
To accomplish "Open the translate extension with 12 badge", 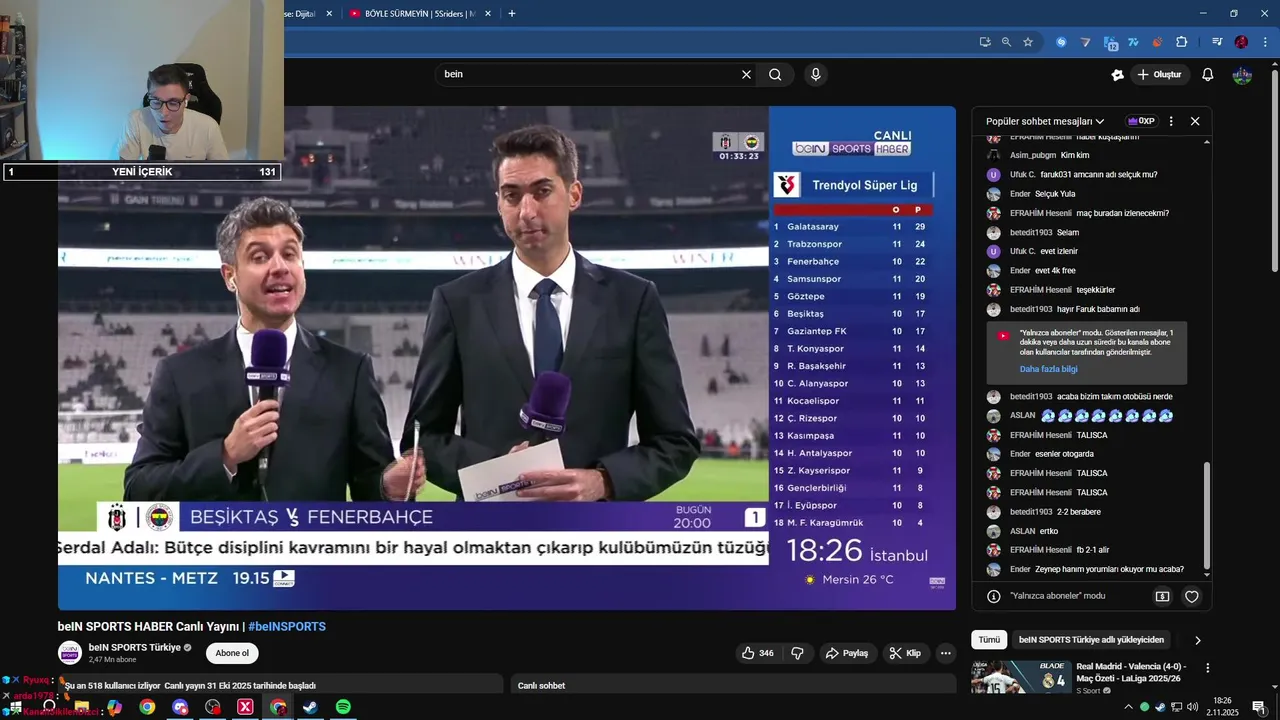I will 1110,42.
